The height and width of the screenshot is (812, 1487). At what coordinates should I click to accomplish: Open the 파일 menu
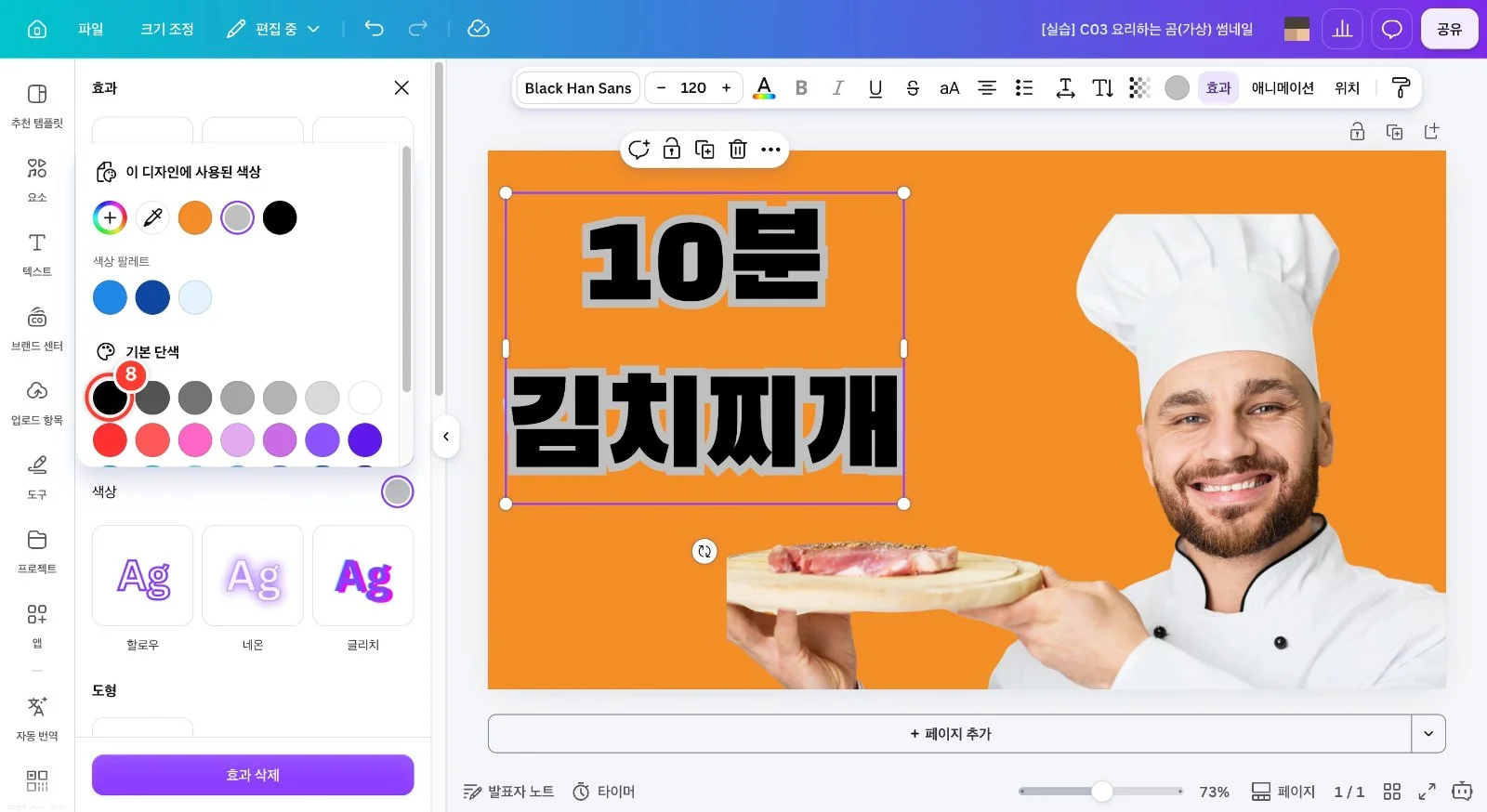tap(91, 29)
